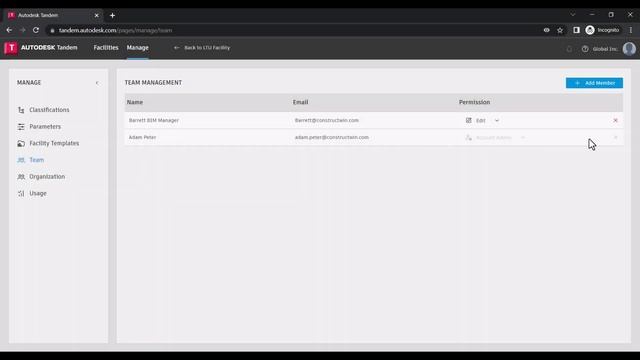This screenshot has height=360, width=640.
Task: Open the Chrome three-dot menu
Action: [x=631, y=30]
